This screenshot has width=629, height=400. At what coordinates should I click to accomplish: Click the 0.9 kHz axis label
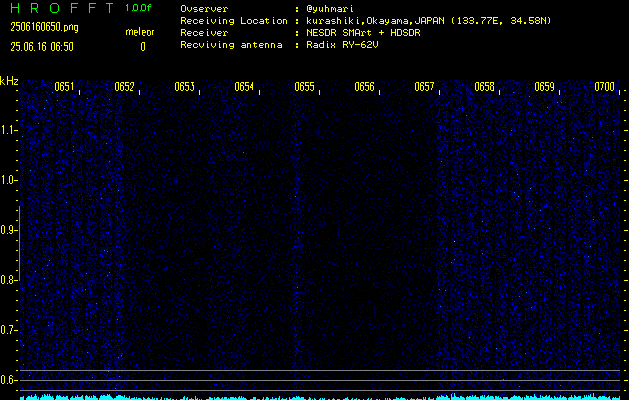click(x=8, y=230)
